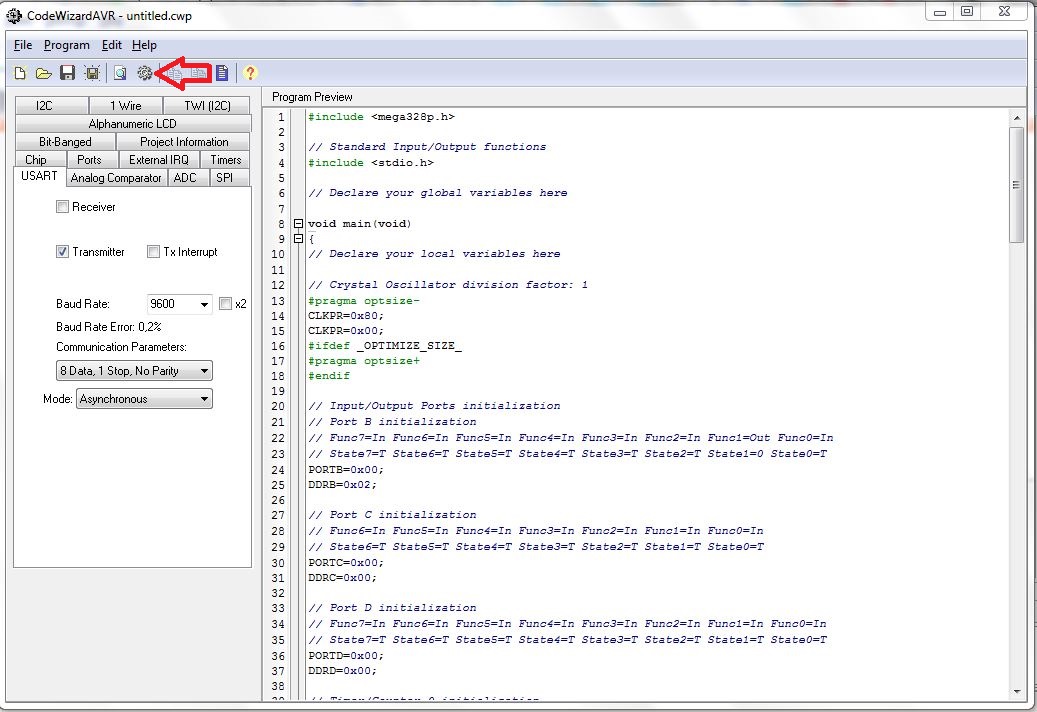Open a project file with the folder icon

click(44, 73)
